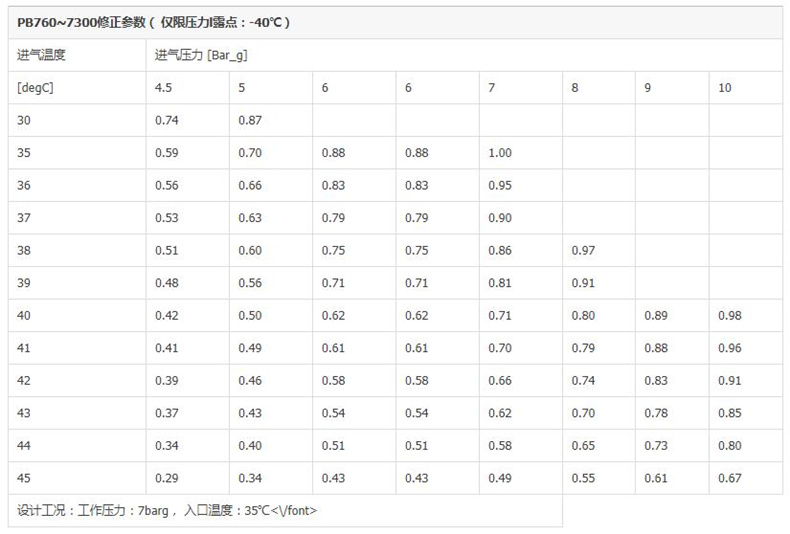
Task: Select value 0.79 in the 41 row
Action: 583,348
